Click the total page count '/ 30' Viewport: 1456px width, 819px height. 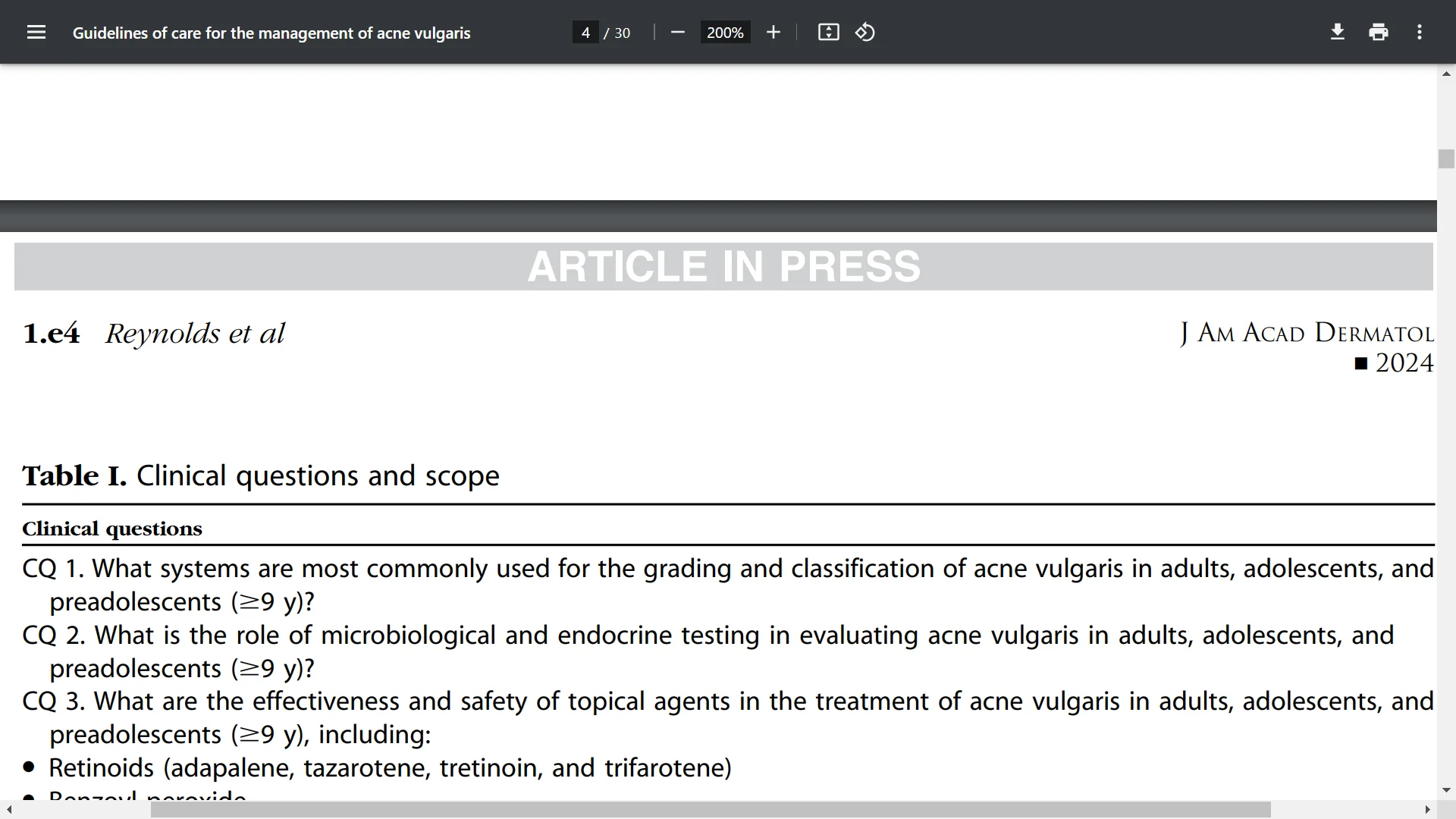617,33
